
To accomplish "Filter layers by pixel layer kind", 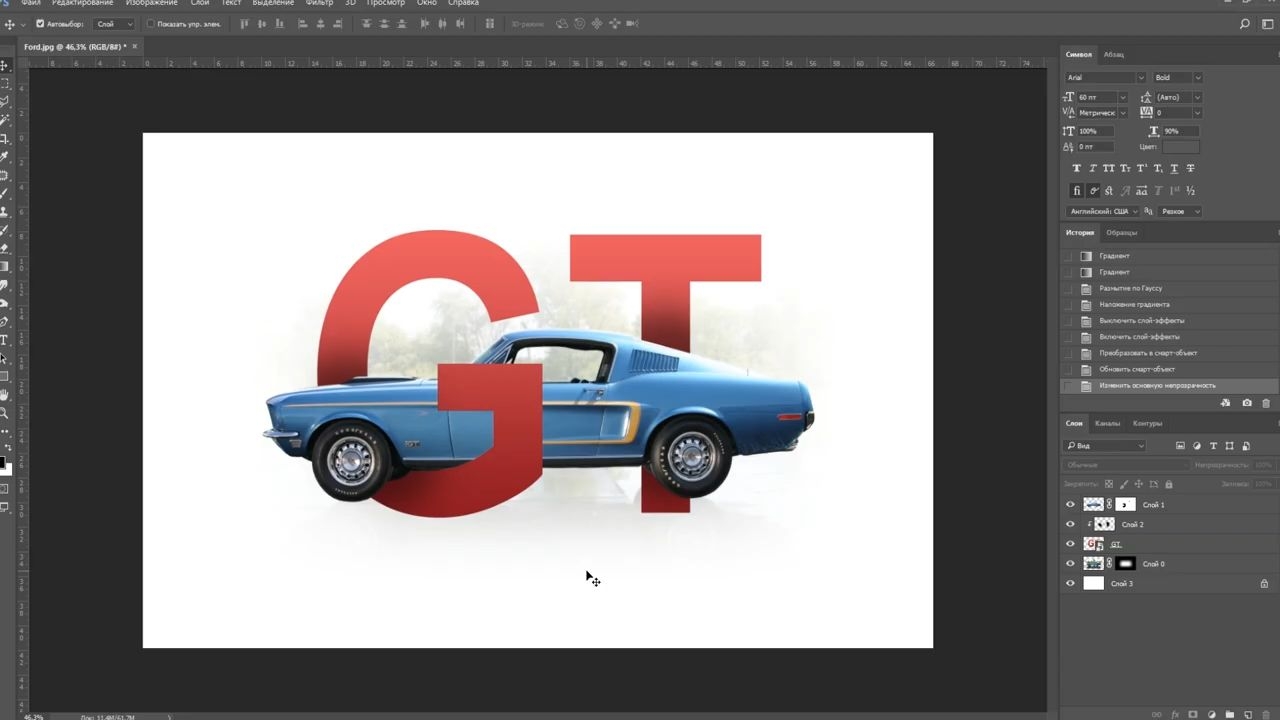I will tap(1180, 445).
